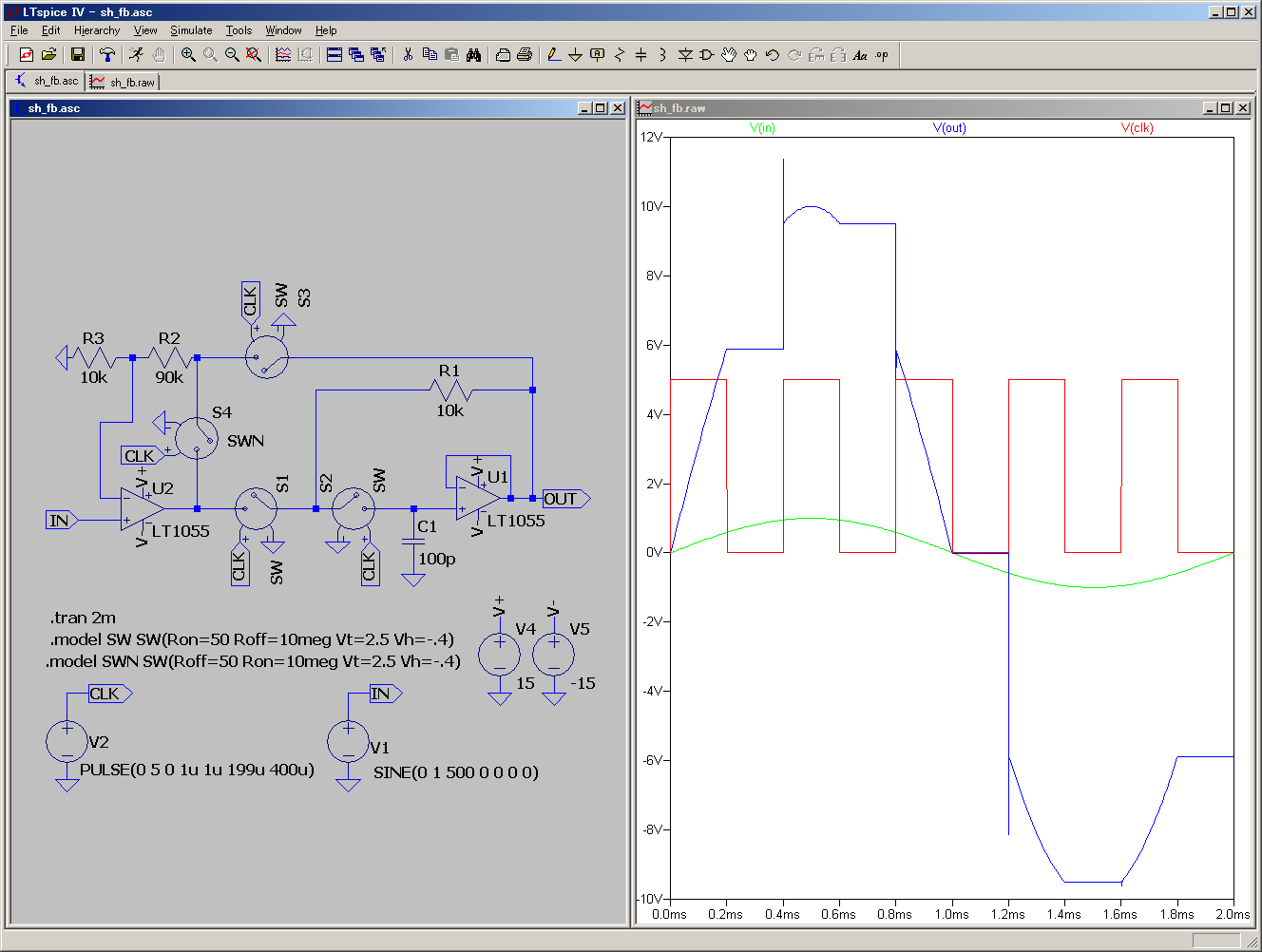Click the Diode placement tool
The height and width of the screenshot is (952, 1262).
pyautogui.click(x=684, y=55)
